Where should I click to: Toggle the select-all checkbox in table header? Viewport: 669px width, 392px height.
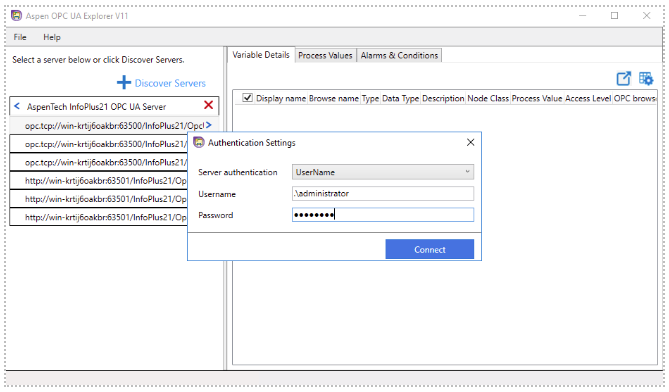click(247, 98)
